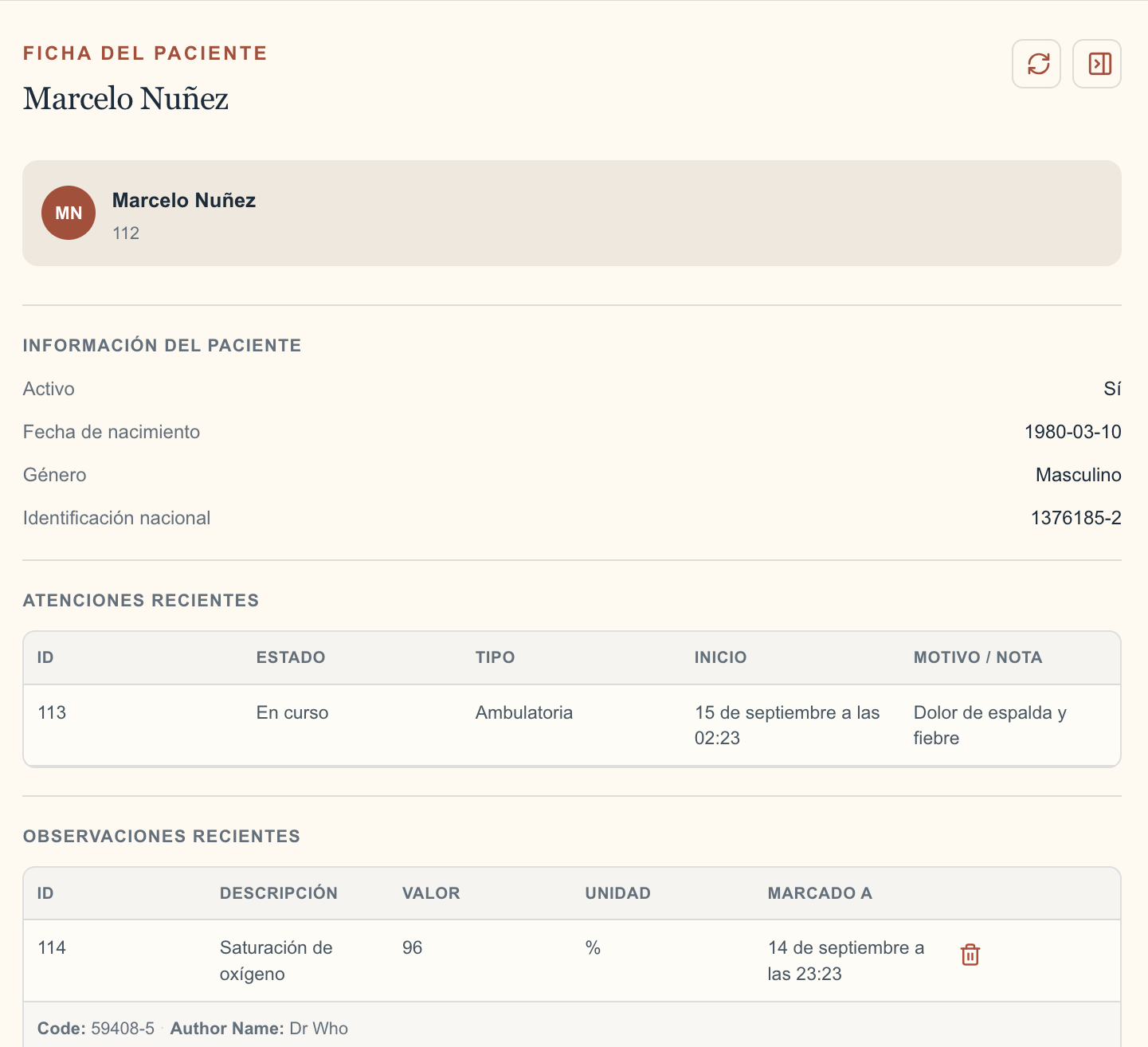Delete observation 114 with the trash icon
Screen dimensions: 1148x1047
point(970,955)
